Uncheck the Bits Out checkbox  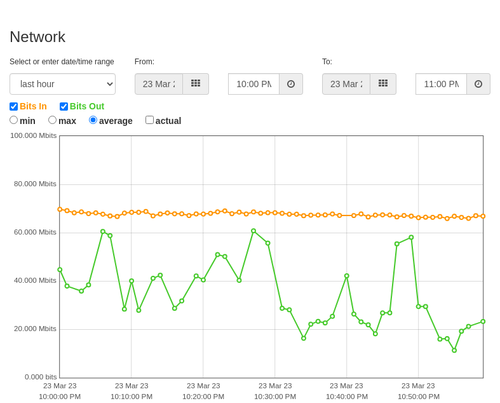click(64, 106)
